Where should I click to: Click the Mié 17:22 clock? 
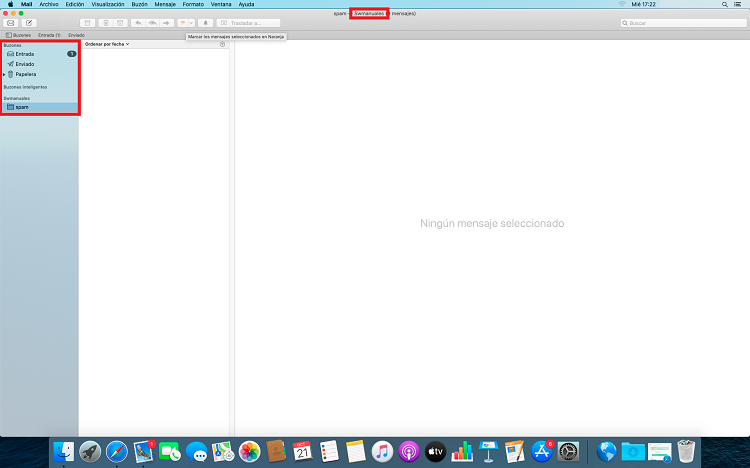[x=643, y=4]
